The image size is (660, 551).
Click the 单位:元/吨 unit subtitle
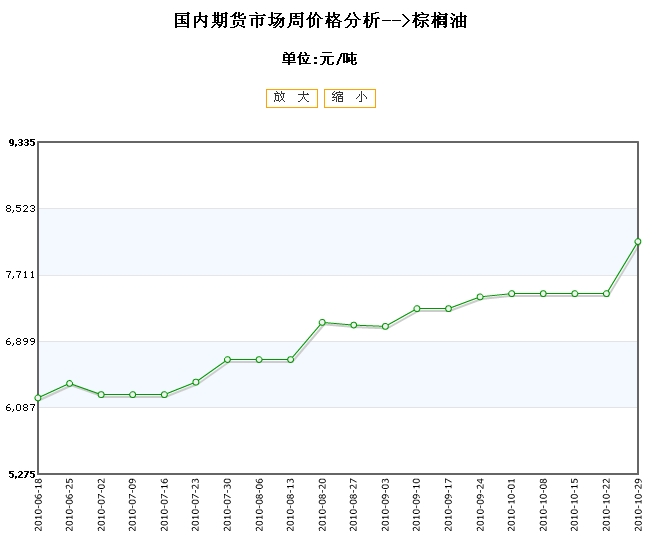320,59
